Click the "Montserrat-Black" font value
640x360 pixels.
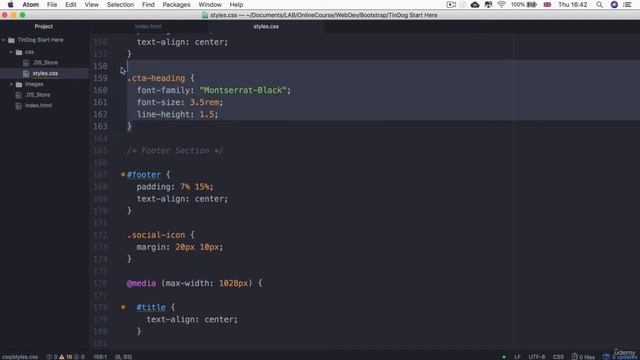pyautogui.click(x=243, y=90)
